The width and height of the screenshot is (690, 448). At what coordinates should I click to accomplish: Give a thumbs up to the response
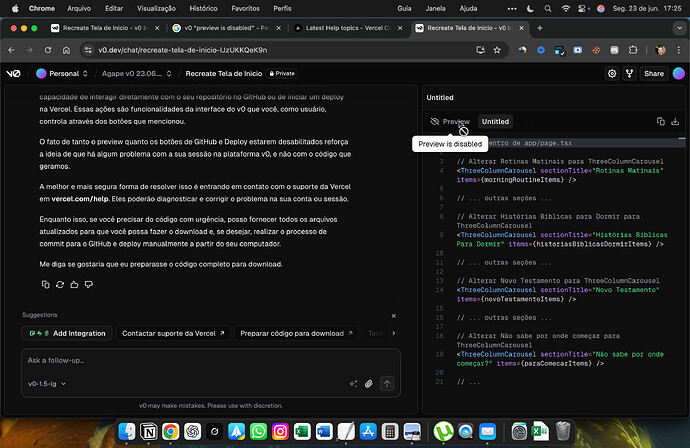74,284
